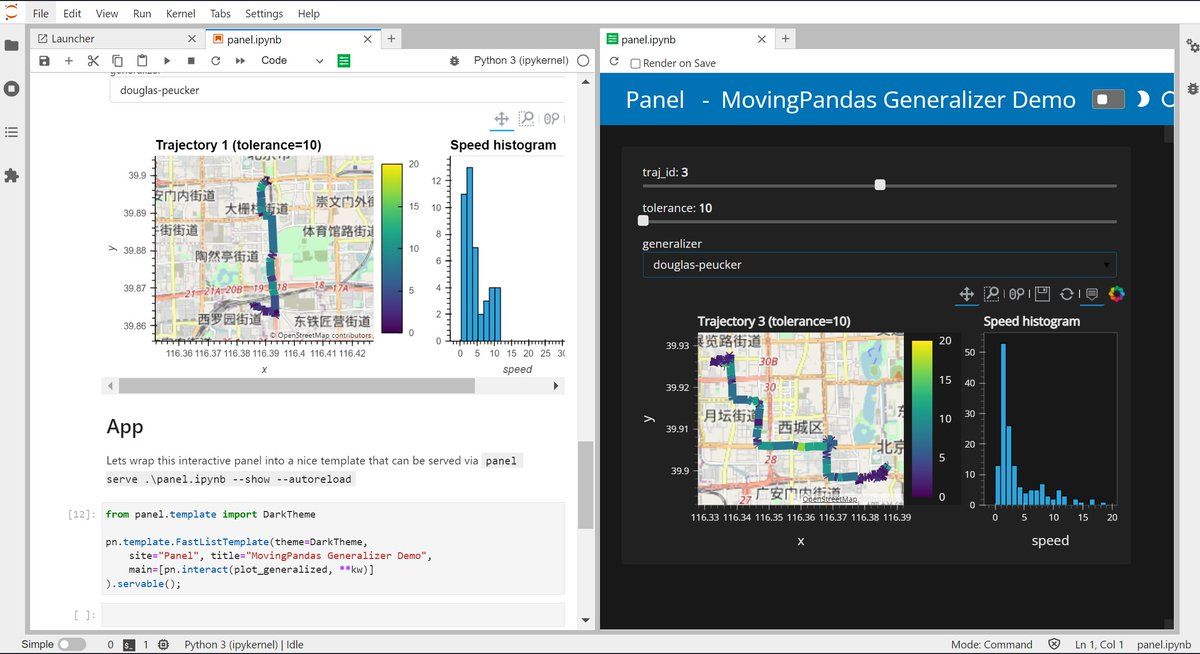Click the terminal count status bar icon
This screenshot has width=1200, height=654.
pyautogui.click(x=129, y=645)
